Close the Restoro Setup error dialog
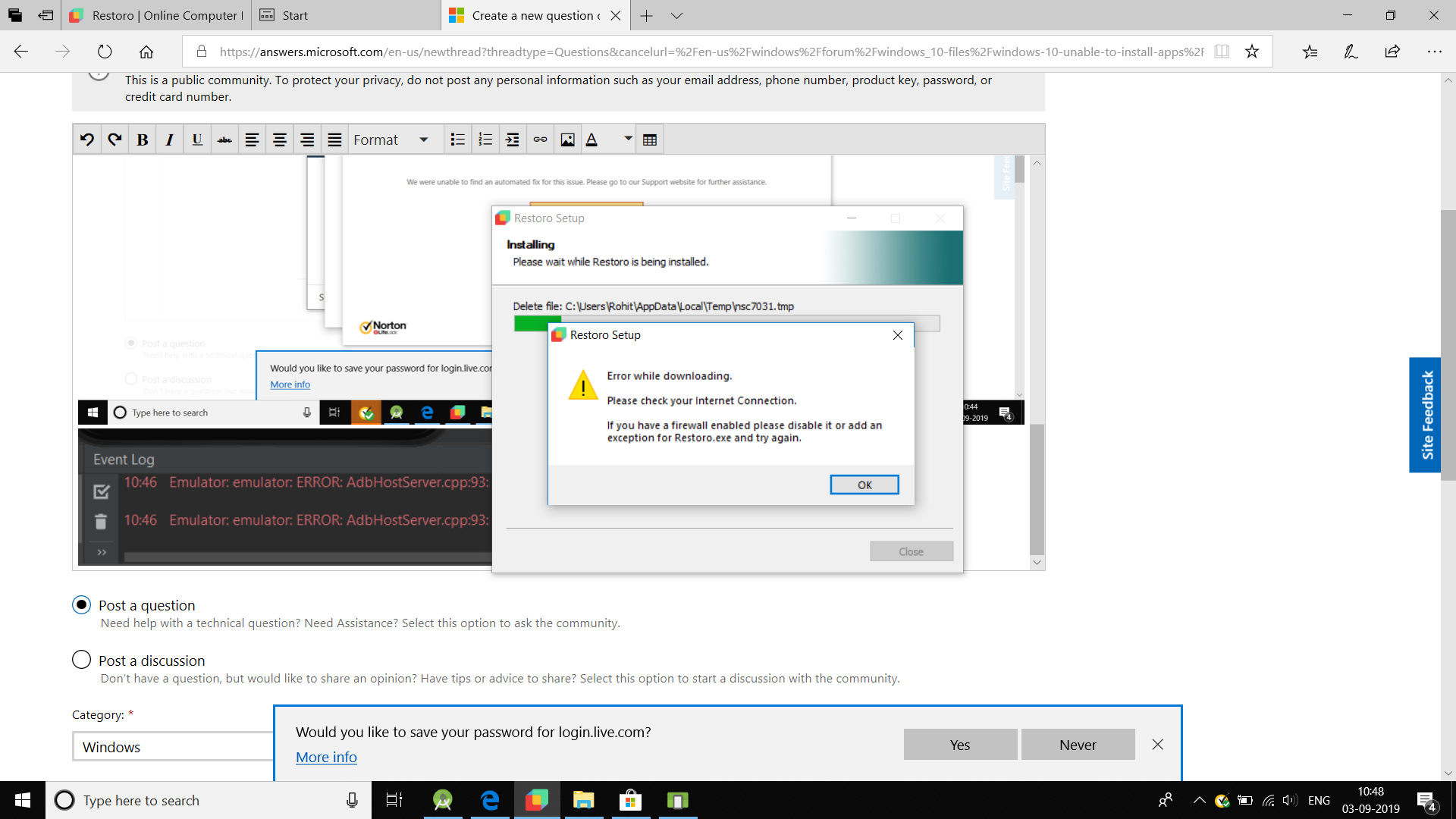This screenshot has height=819, width=1456. coord(898,335)
